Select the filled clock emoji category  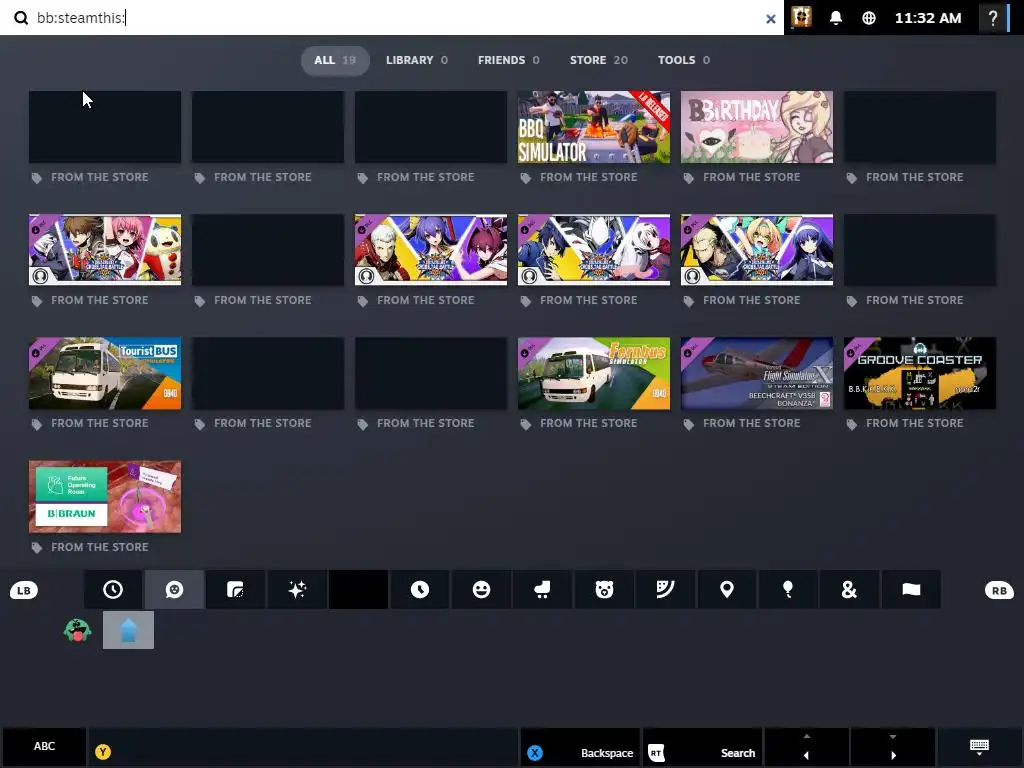tap(420, 590)
